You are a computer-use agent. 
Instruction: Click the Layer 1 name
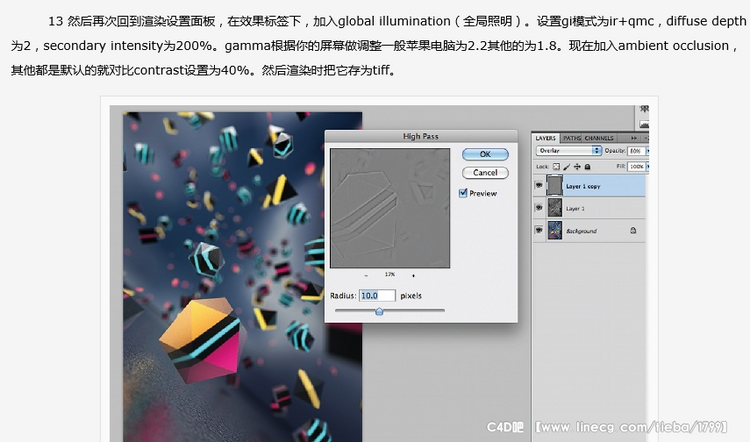pos(575,209)
